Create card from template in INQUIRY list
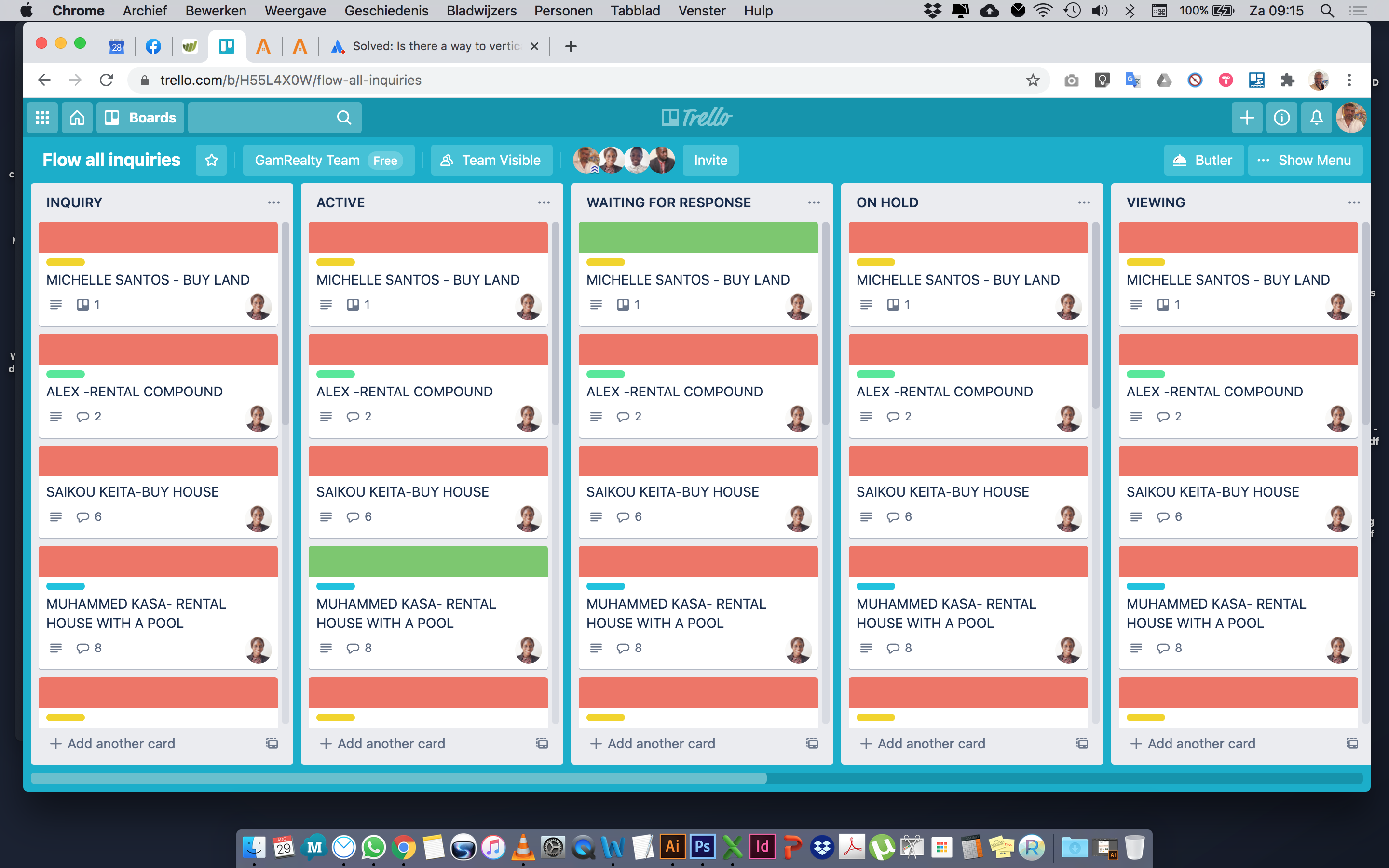Screen dimensions: 1389x868 point(272,744)
